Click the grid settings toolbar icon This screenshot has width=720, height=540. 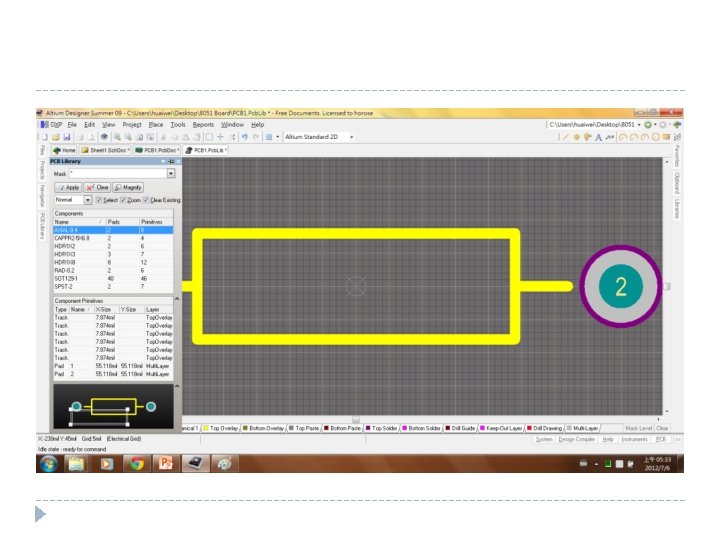269,137
